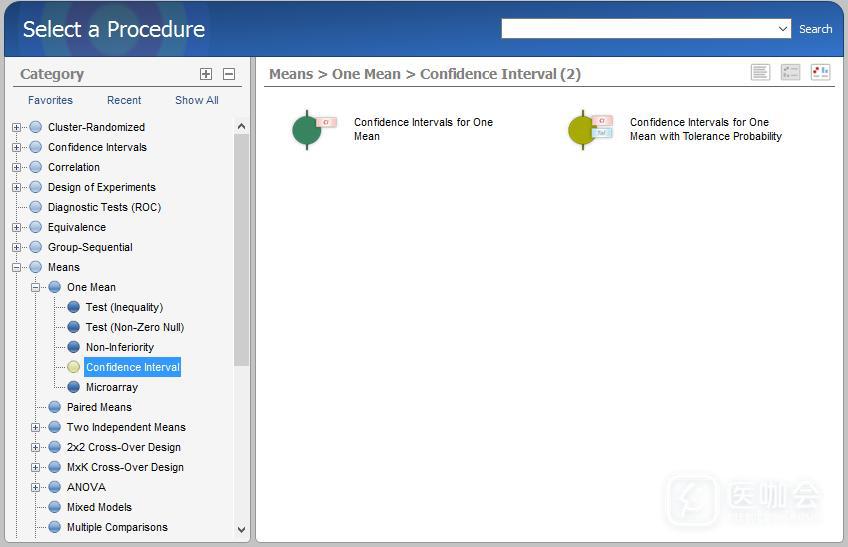Select Test (Inequality) in the tree
Image resolution: width=848 pixels, height=547 pixels.
pos(124,307)
